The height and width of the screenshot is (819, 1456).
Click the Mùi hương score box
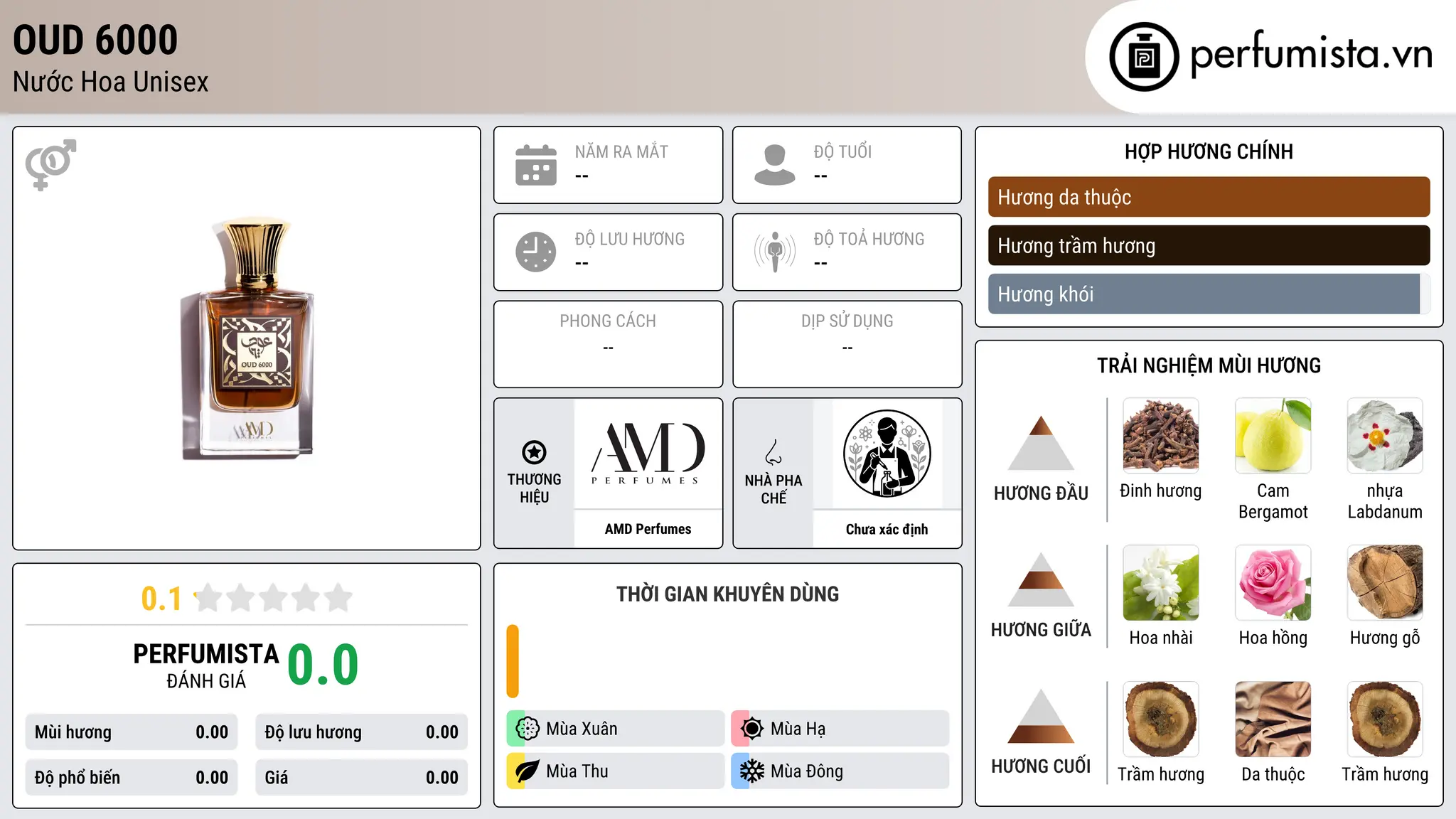click(132, 732)
